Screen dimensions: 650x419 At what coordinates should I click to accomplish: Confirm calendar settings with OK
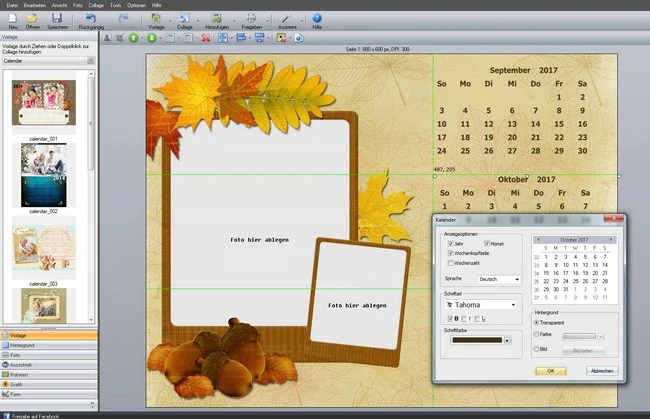pos(551,371)
